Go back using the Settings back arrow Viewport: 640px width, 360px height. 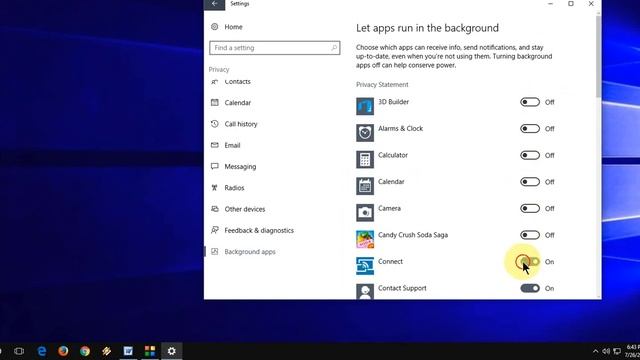(214, 4)
